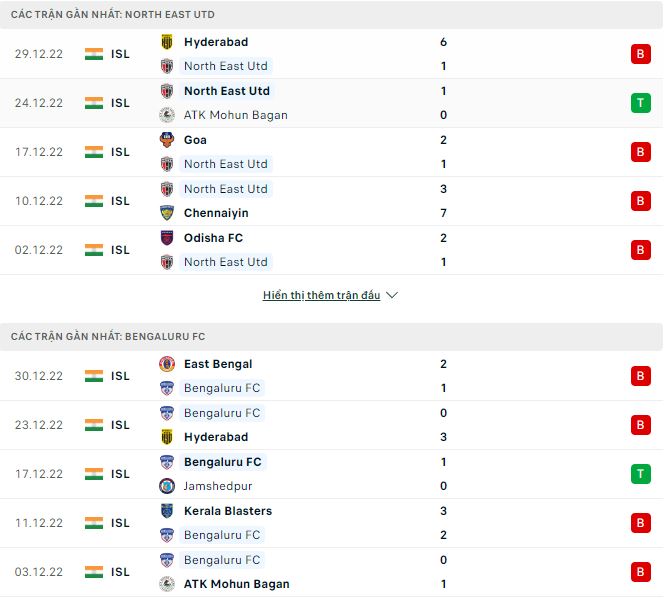Click the Jamshedpur club crest icon

click(x=167, y=486)
